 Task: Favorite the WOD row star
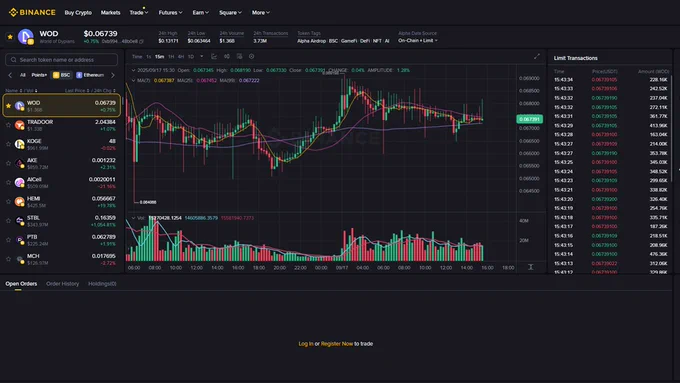[x=8, y=105]
